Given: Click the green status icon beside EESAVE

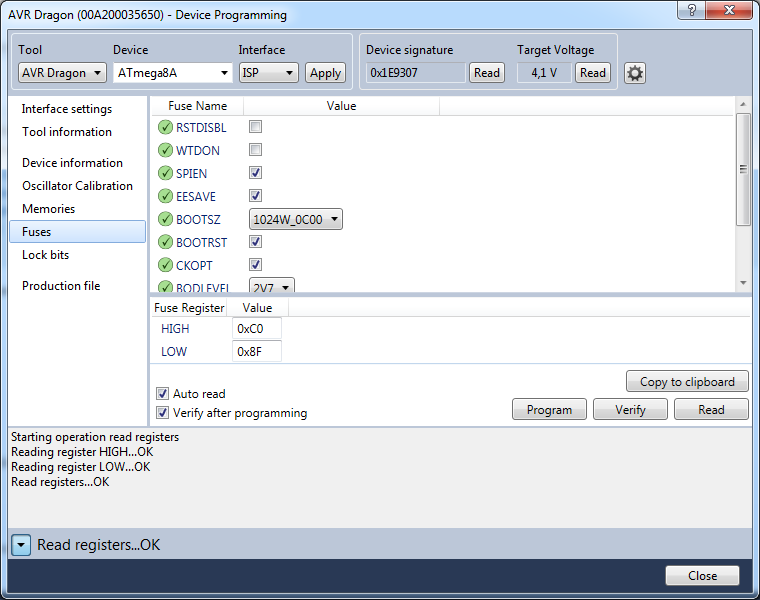Looking at the screenshot, I should point(165,196).
